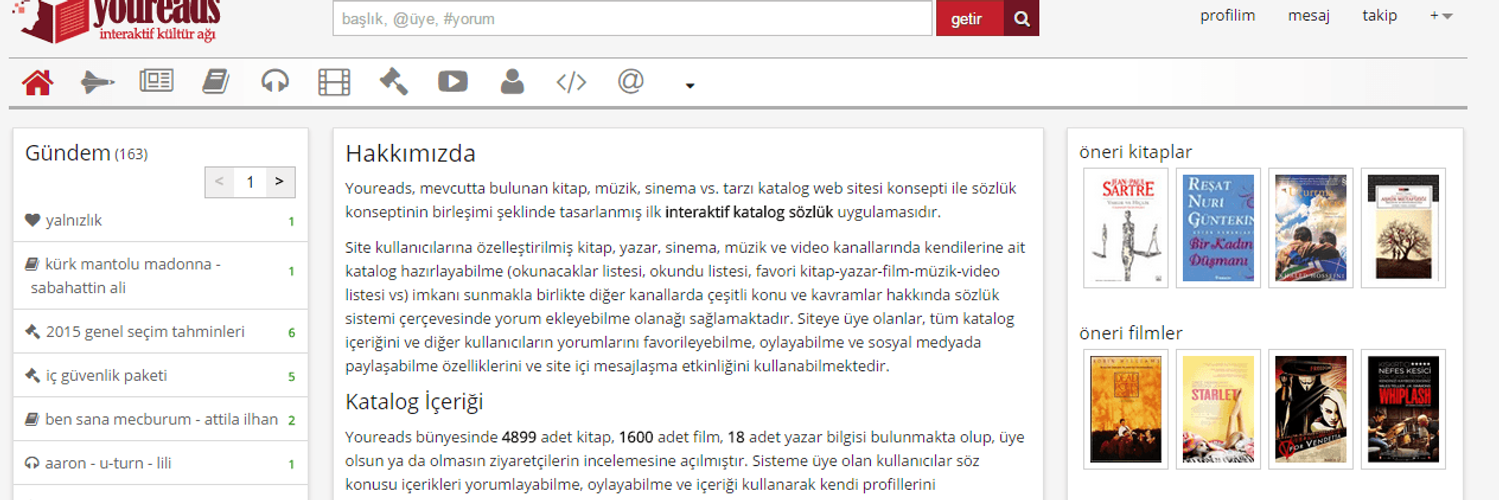Open the newspaper channel icon

[156, 81]
